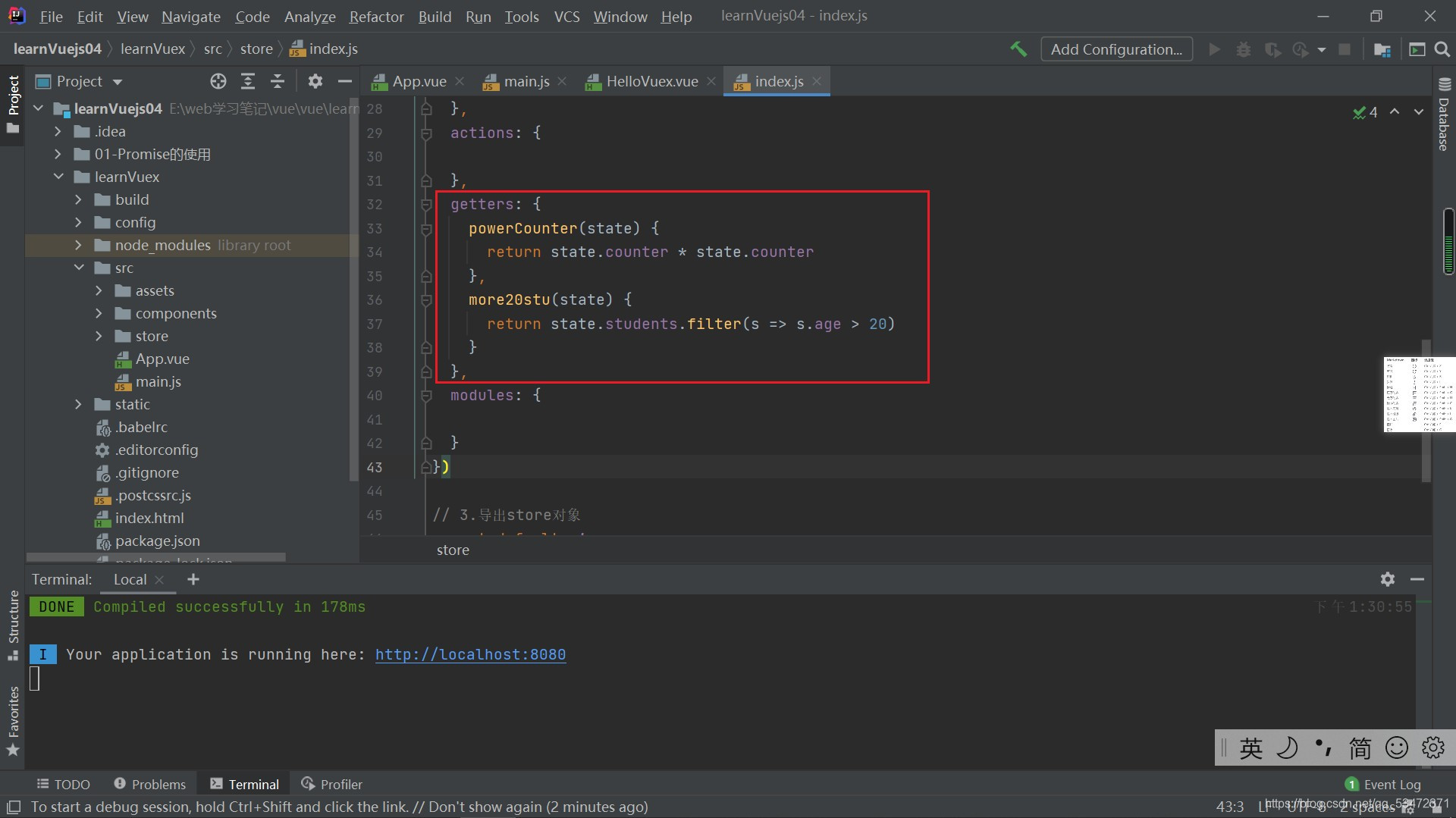The image size is (1456, 818).
Task: Toggle the Favorites tool window sidebar button
Action: [x=13, y=720]
